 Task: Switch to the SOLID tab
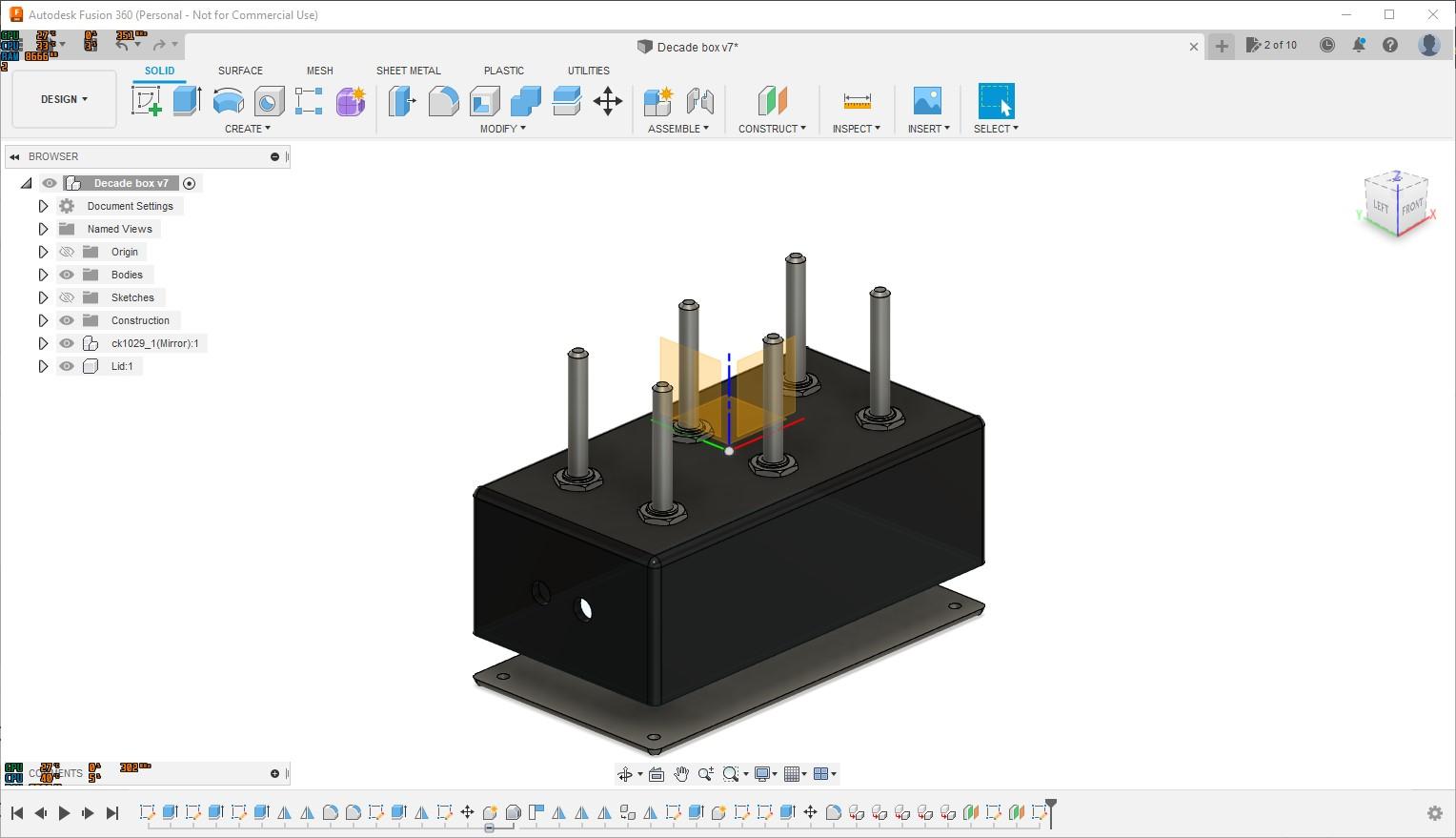[159, 71]
